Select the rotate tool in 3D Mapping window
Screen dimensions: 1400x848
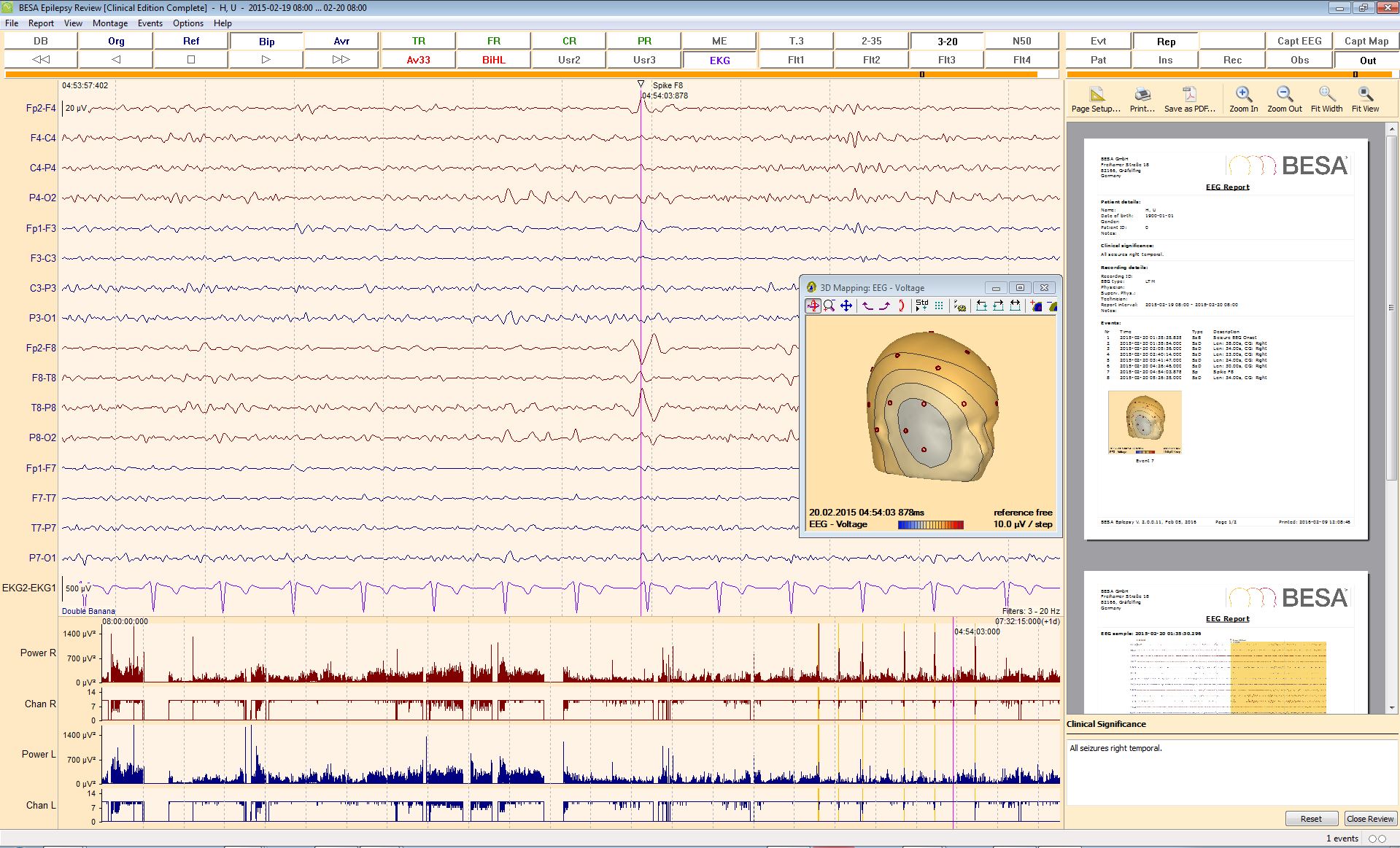tap(813, 306)
